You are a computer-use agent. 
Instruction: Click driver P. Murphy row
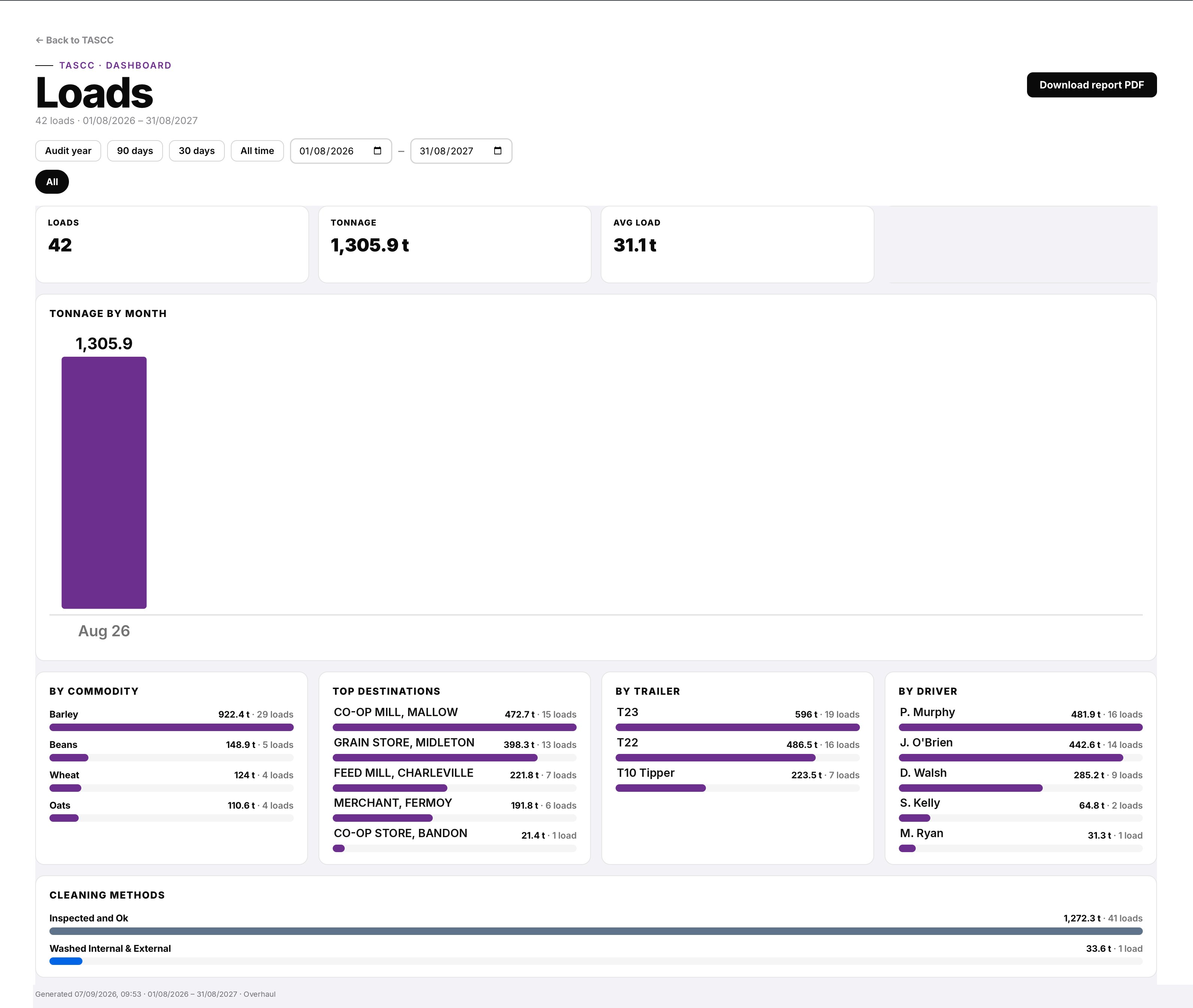tap(1020, 718)
